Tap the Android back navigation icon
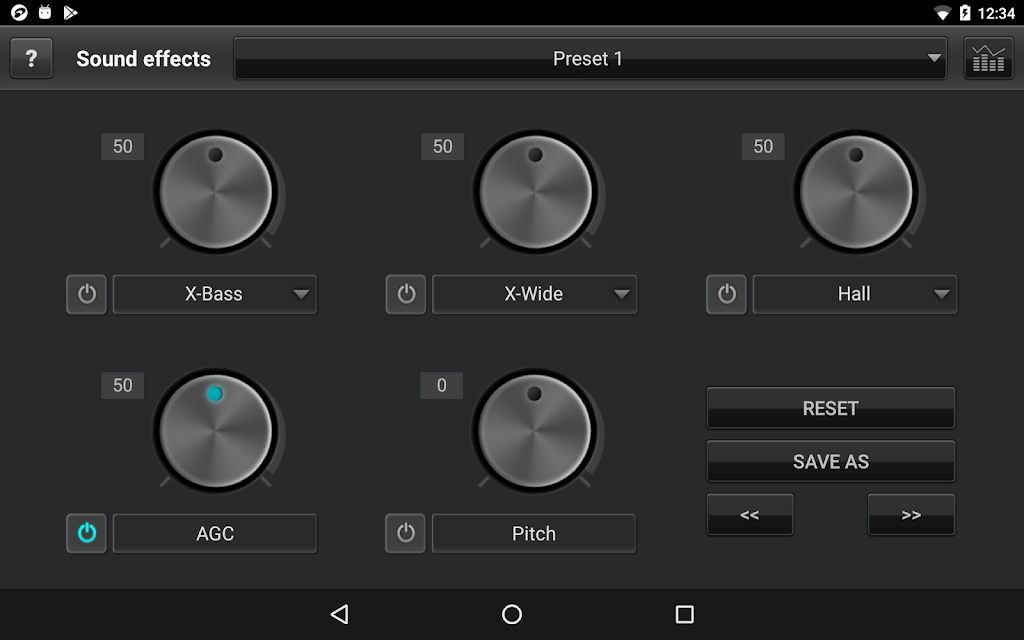The width and height of the screenshot is (1024, 640). 340,614
